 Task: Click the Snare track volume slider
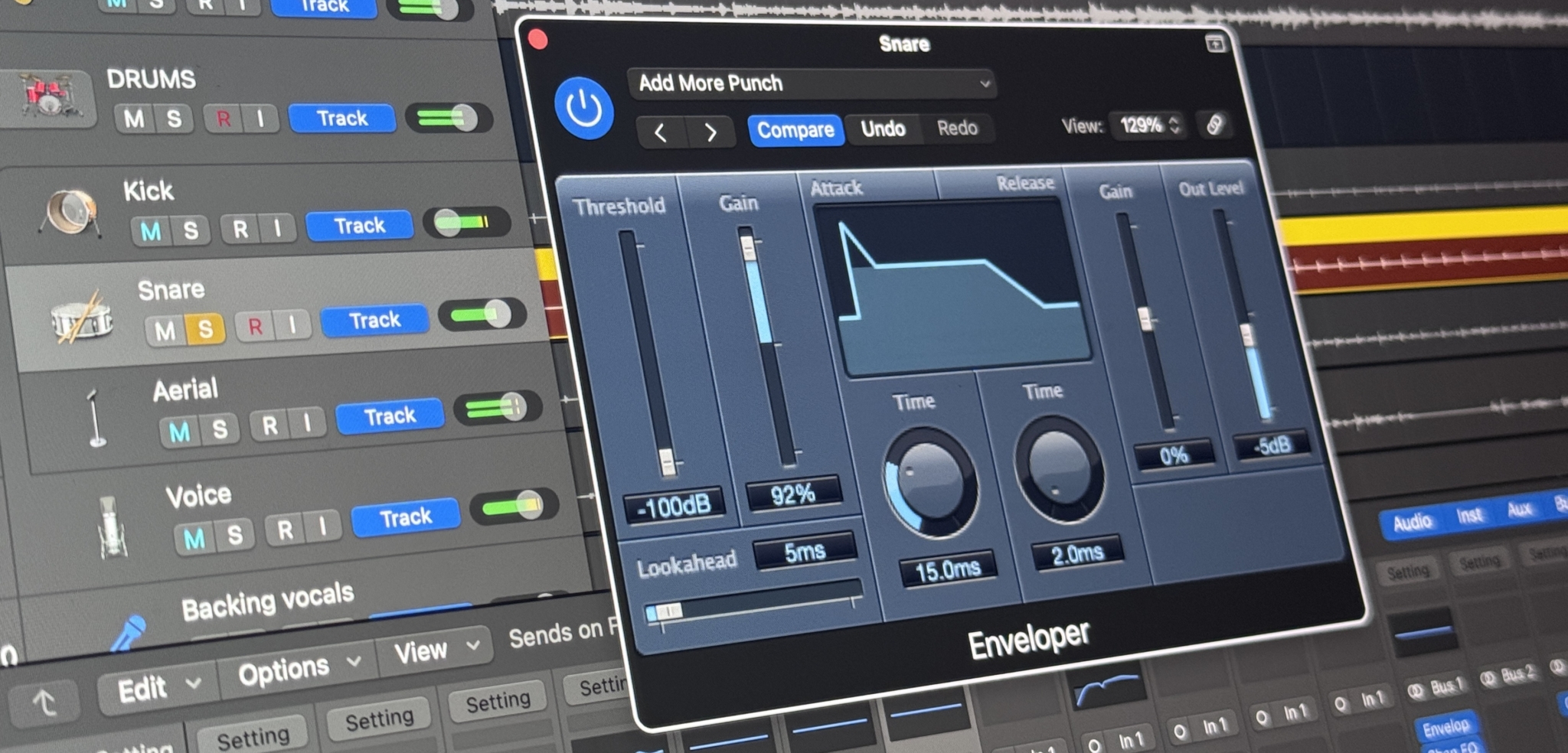pos(482,315)
